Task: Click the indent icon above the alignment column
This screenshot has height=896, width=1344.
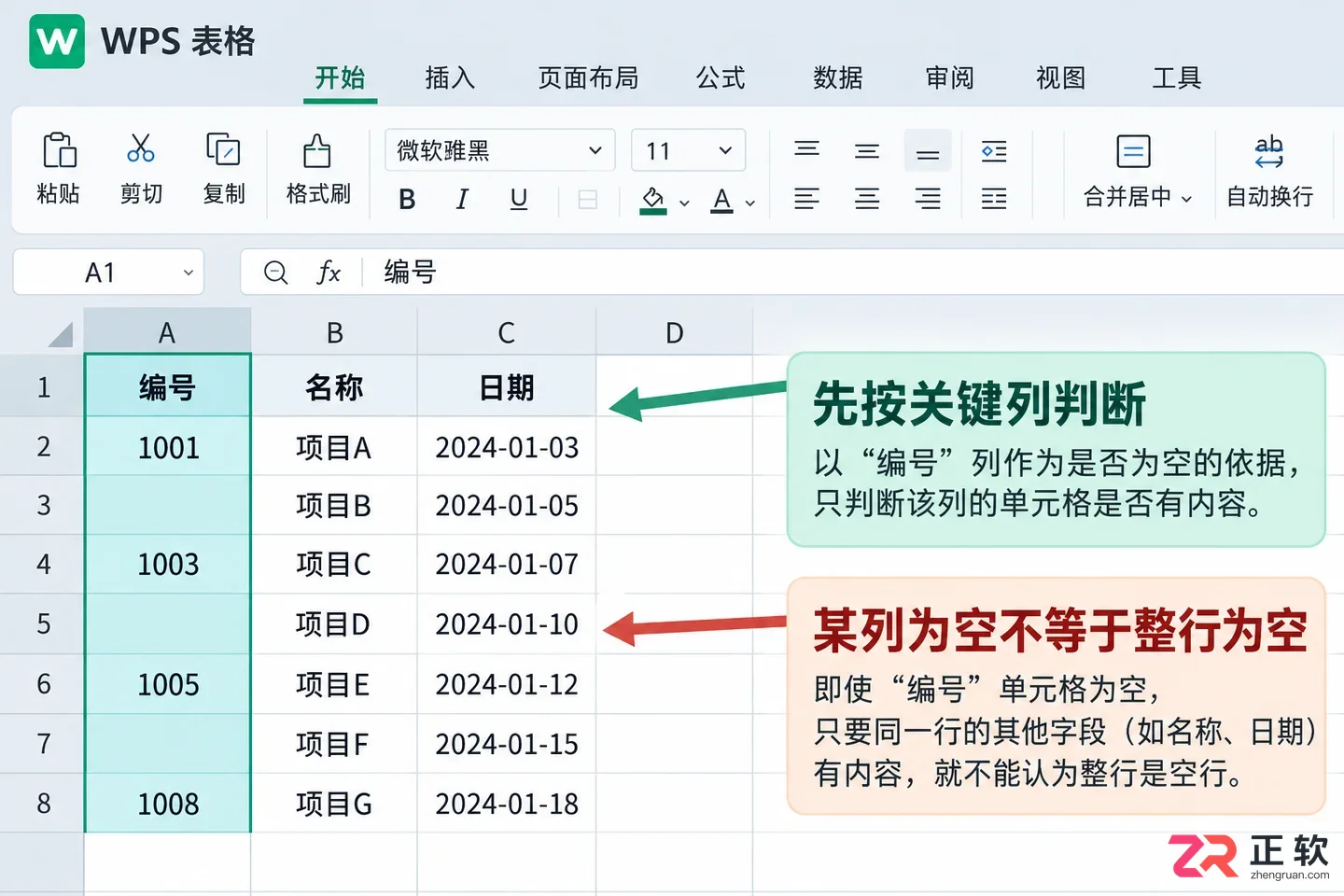Action: tap(994, 151)
